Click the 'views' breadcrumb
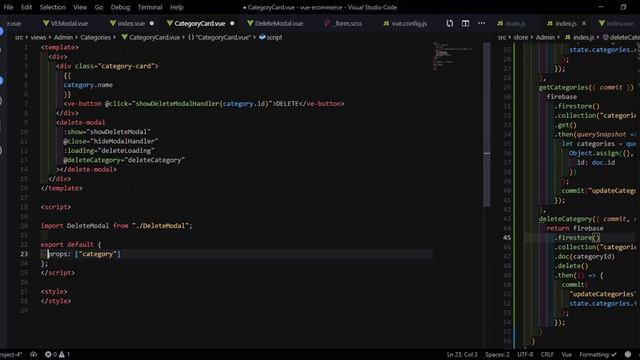 coord(38,37)
